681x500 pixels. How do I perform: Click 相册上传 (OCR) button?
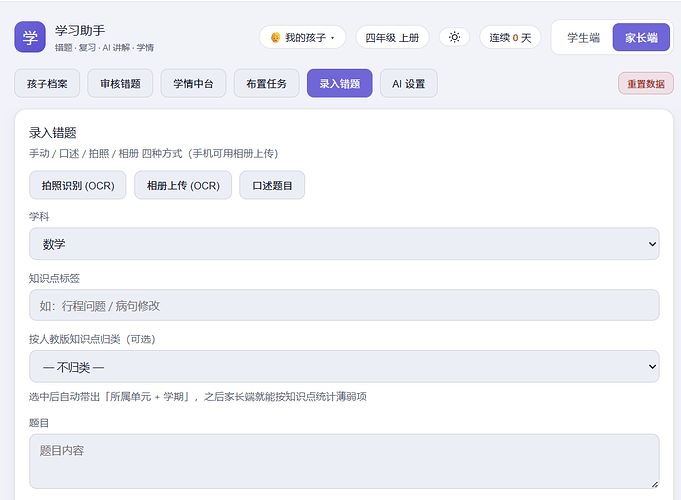coord(183,185)
